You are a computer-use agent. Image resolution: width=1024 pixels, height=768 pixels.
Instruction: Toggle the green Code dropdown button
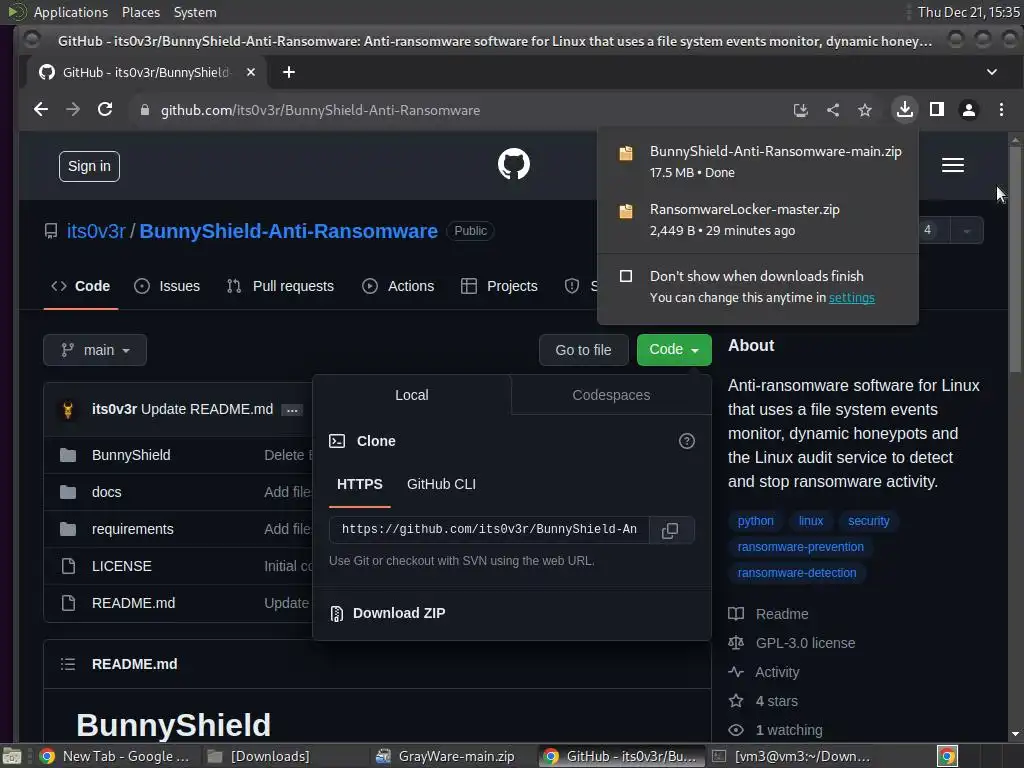pos(674,349)
